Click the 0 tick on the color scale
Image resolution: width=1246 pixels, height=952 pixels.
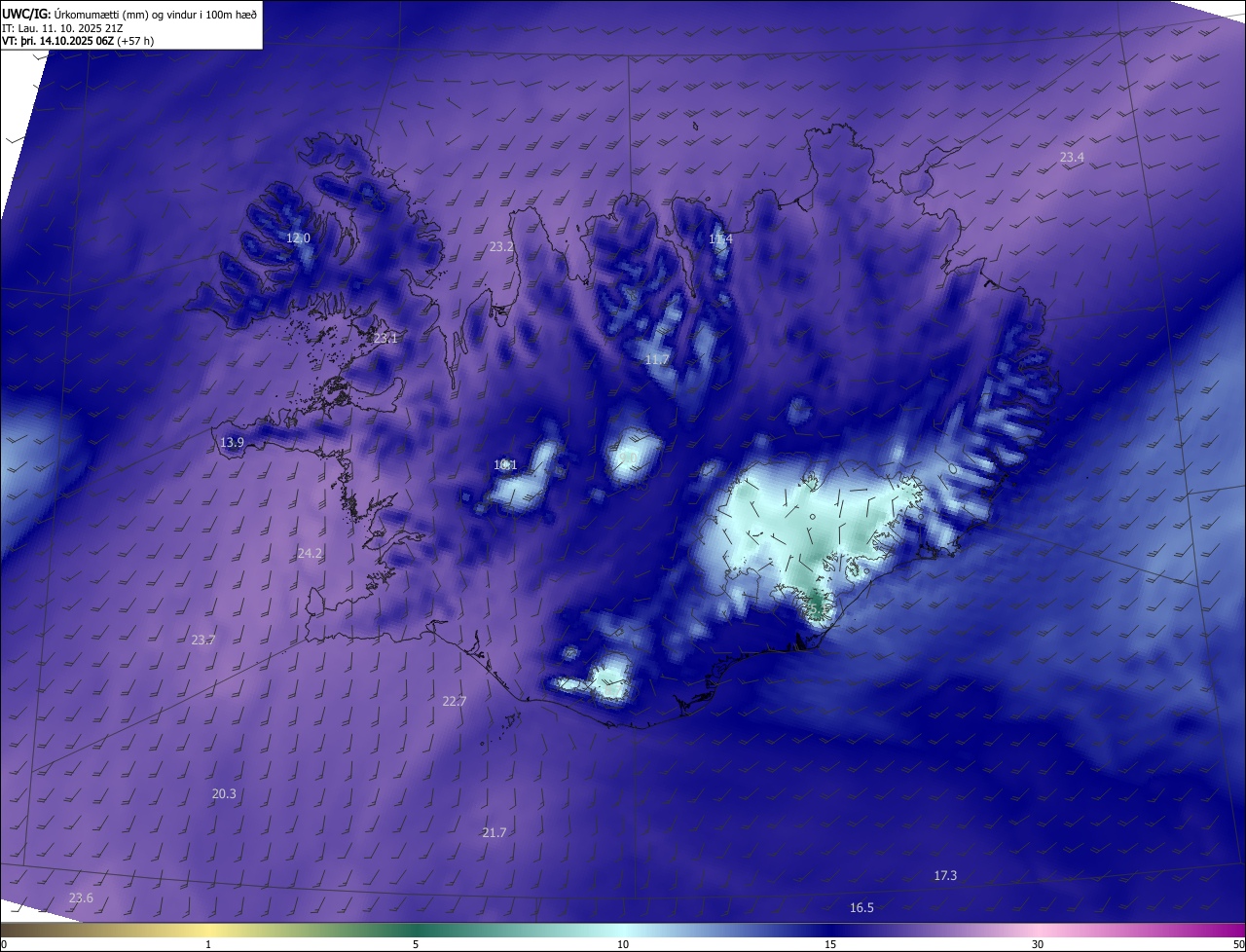4,945
